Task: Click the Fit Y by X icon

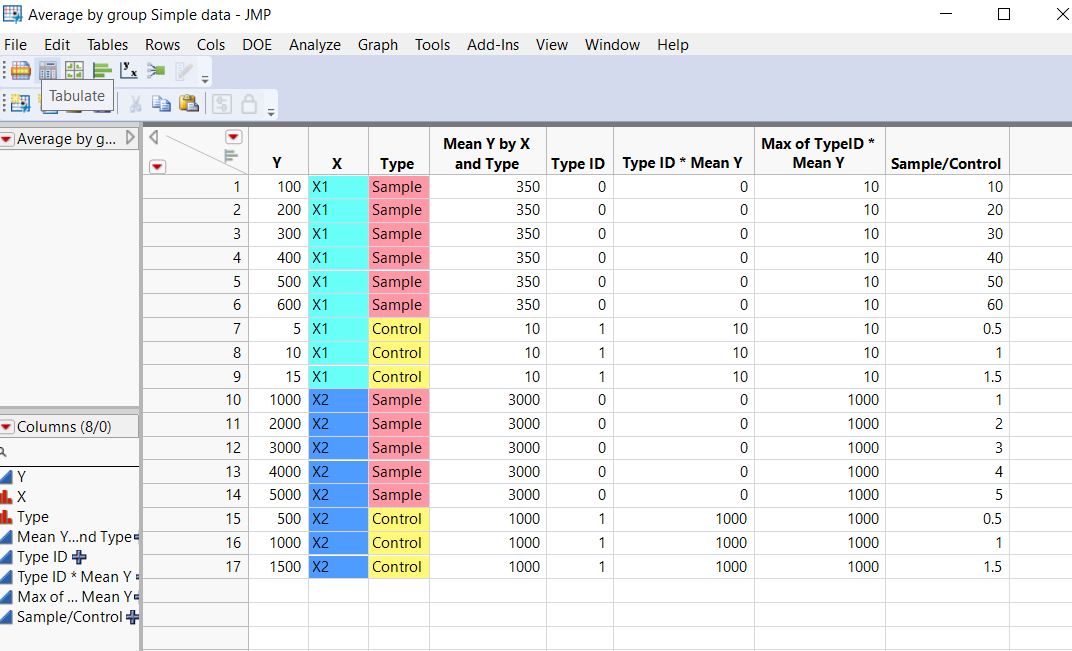Action: pos(127,70)
